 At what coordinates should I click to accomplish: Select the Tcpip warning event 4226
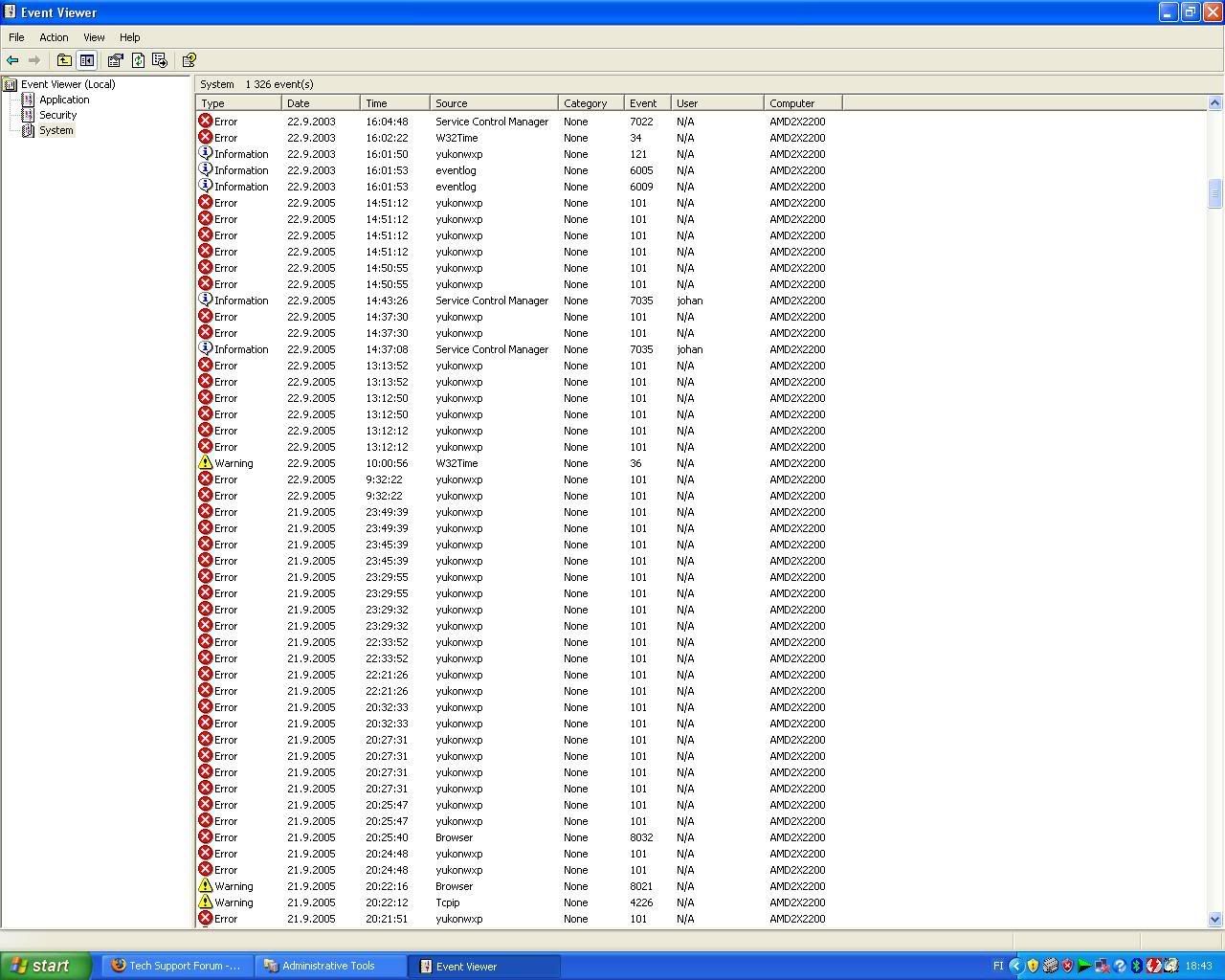[x=519, y=902]
